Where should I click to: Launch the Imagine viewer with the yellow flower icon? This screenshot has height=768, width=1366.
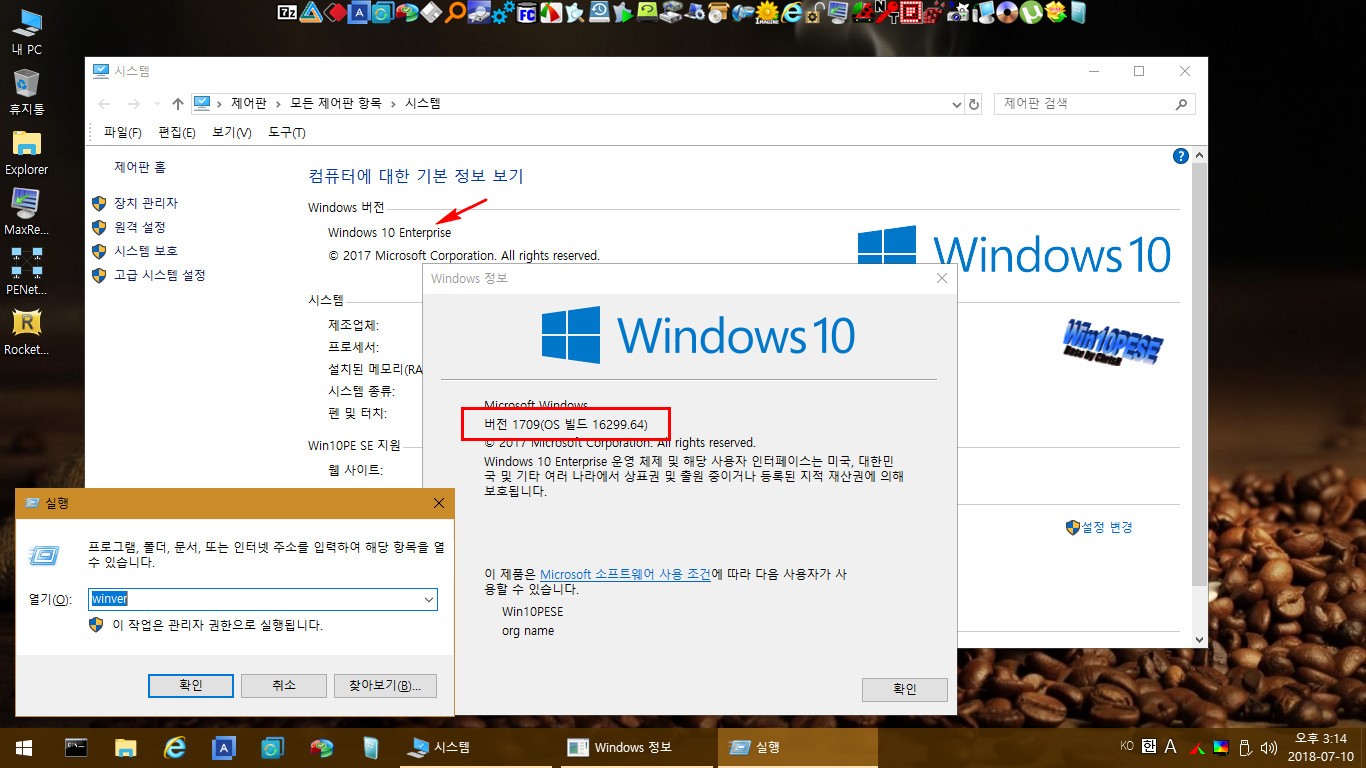(767, 12)
